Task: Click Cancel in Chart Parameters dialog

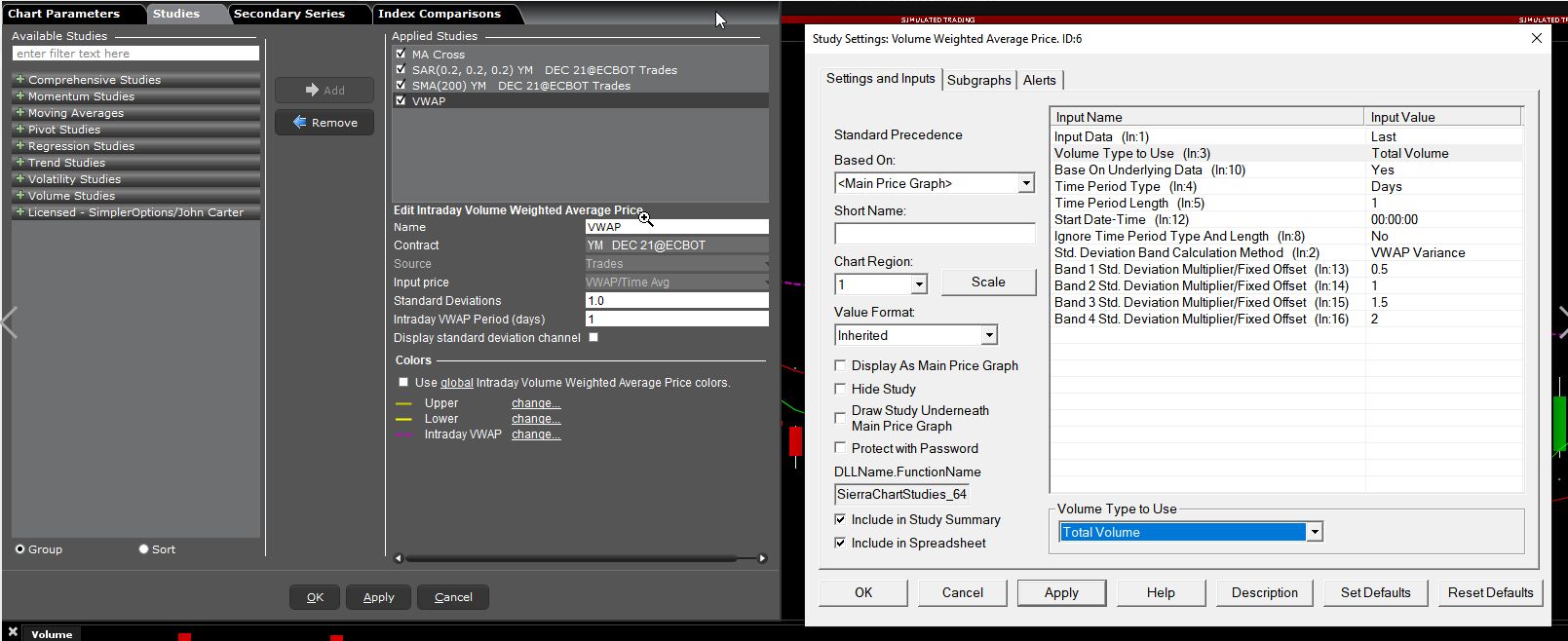Action: click(x=453, y=597)
